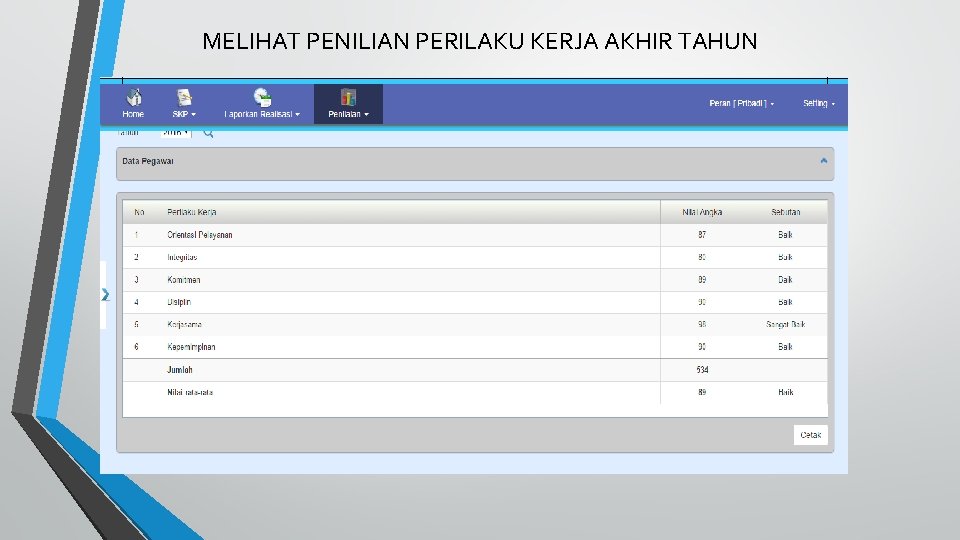
Task: Click the Home house icon
Action: [133, 97]
